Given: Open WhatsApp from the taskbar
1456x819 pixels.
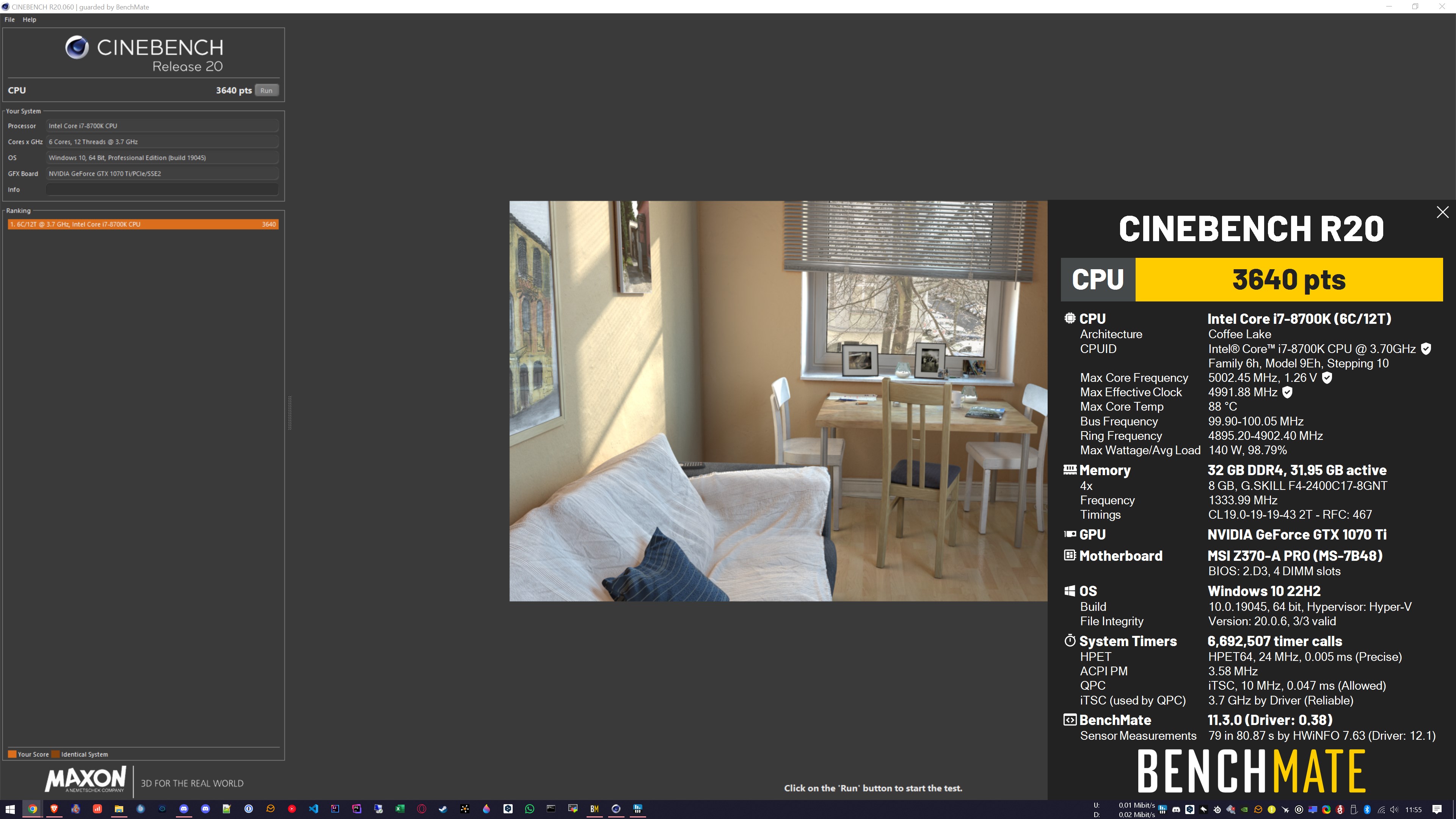Looking at the screenshot, I should 530,809.
